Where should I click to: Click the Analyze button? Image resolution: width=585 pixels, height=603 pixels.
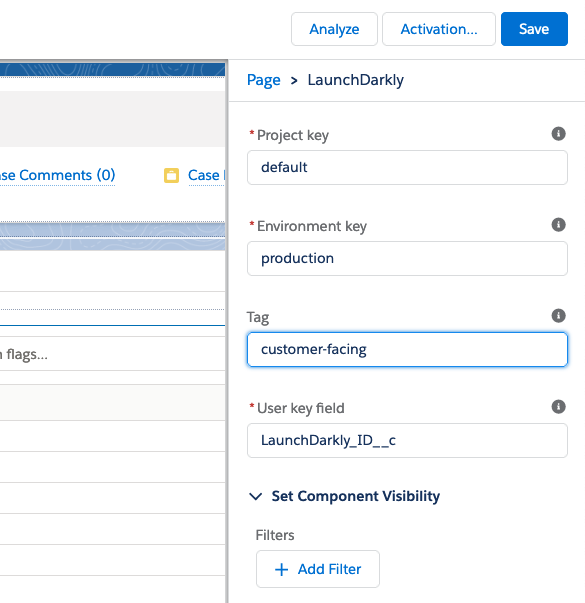coord(334,29)
